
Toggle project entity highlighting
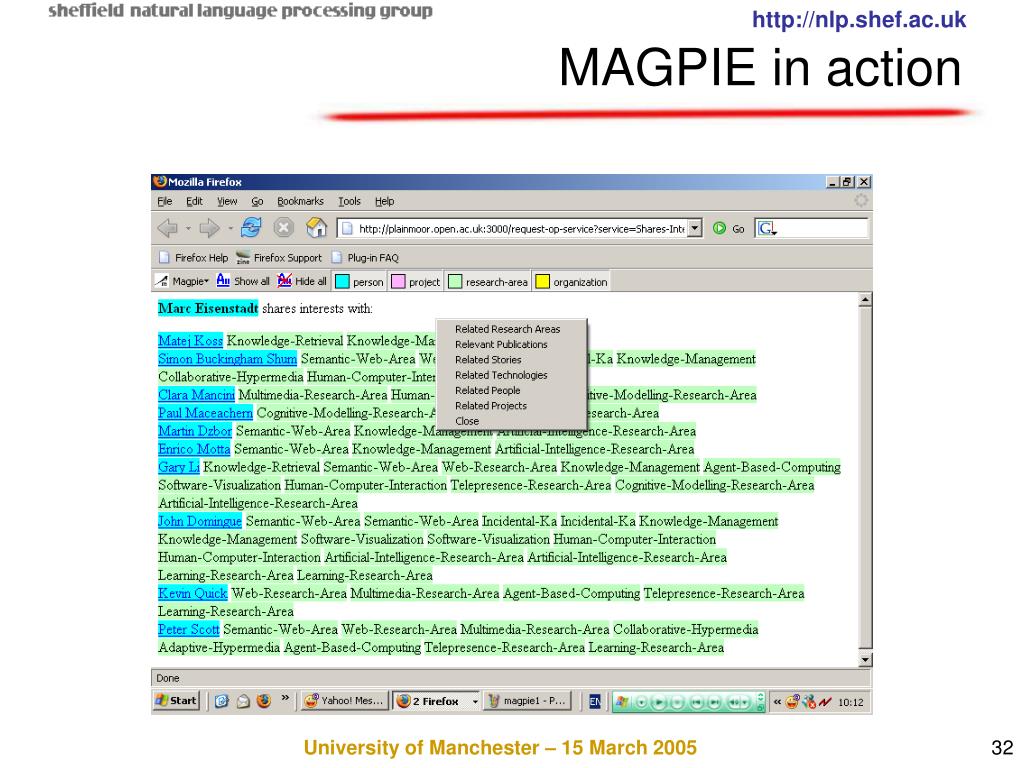pyautogui.click(x=416, y=281)
